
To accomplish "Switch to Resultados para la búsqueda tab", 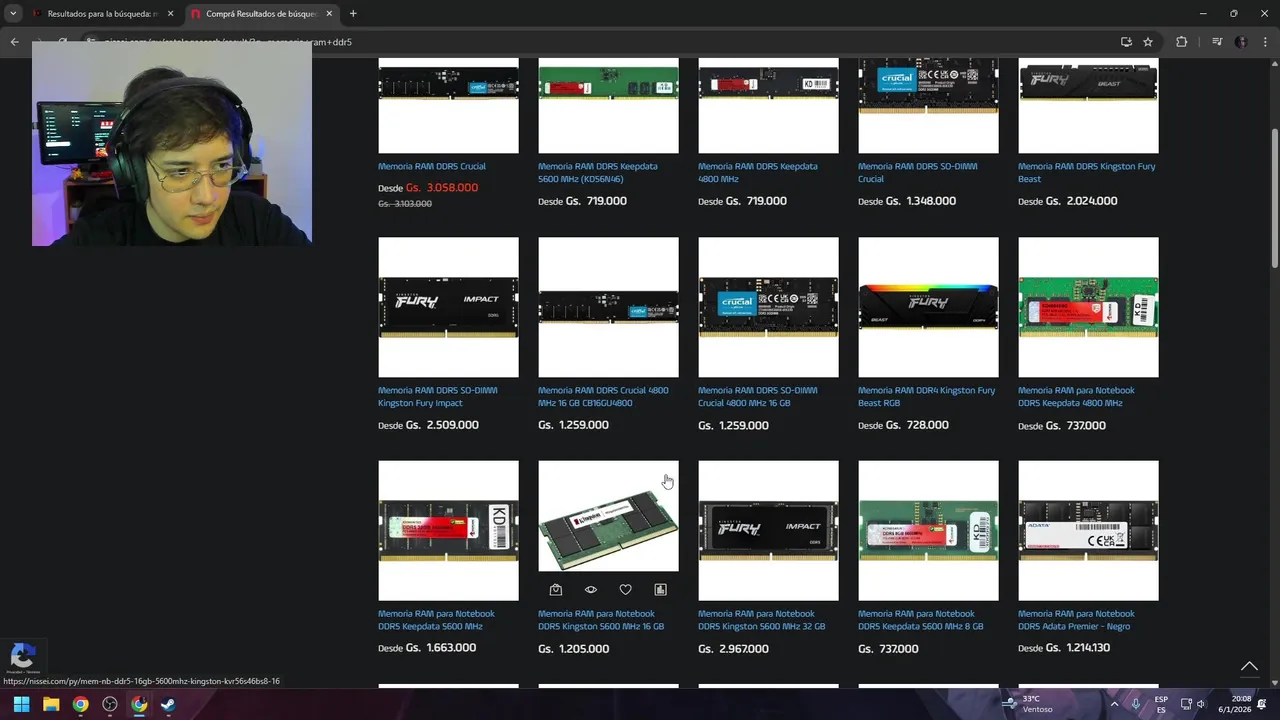I will point(102,14).
